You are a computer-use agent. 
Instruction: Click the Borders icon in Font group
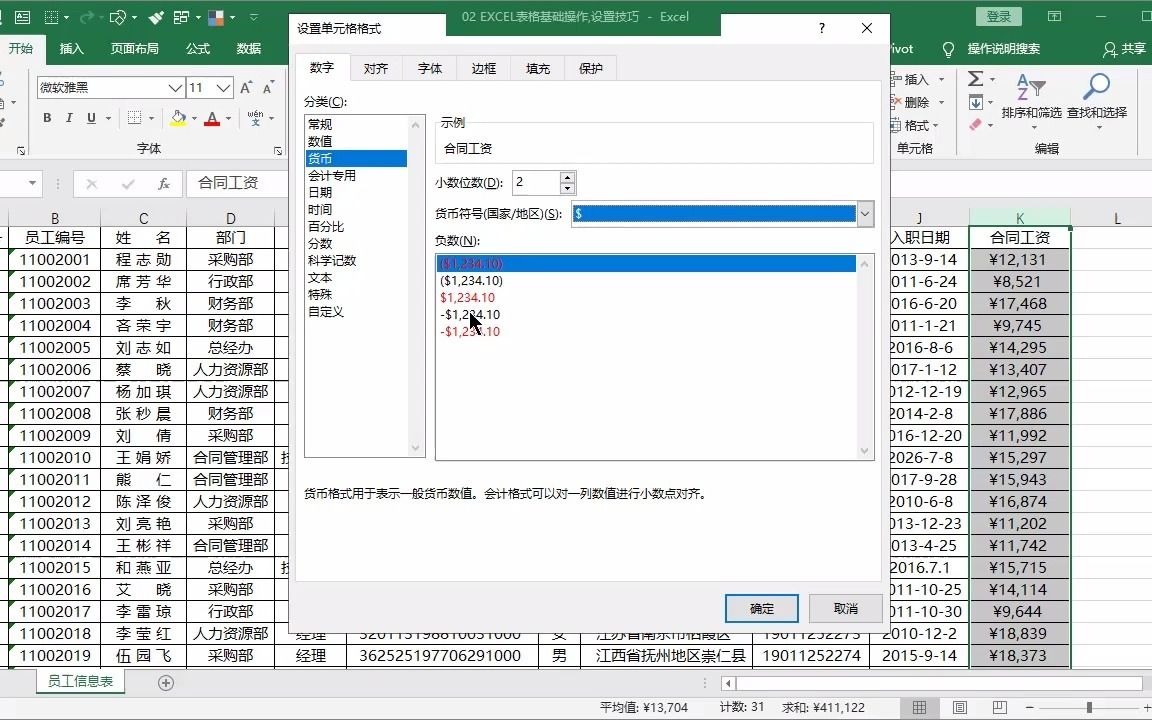point(134,118)
